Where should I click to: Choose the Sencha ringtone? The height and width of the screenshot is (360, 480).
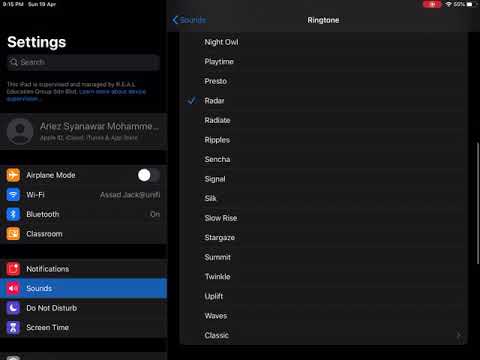[323, 159]
